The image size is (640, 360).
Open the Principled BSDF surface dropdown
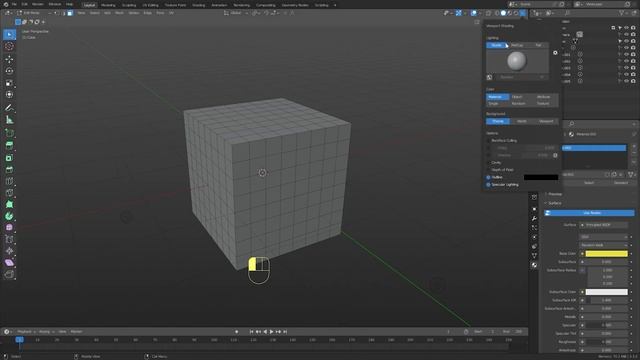[603, 225]
